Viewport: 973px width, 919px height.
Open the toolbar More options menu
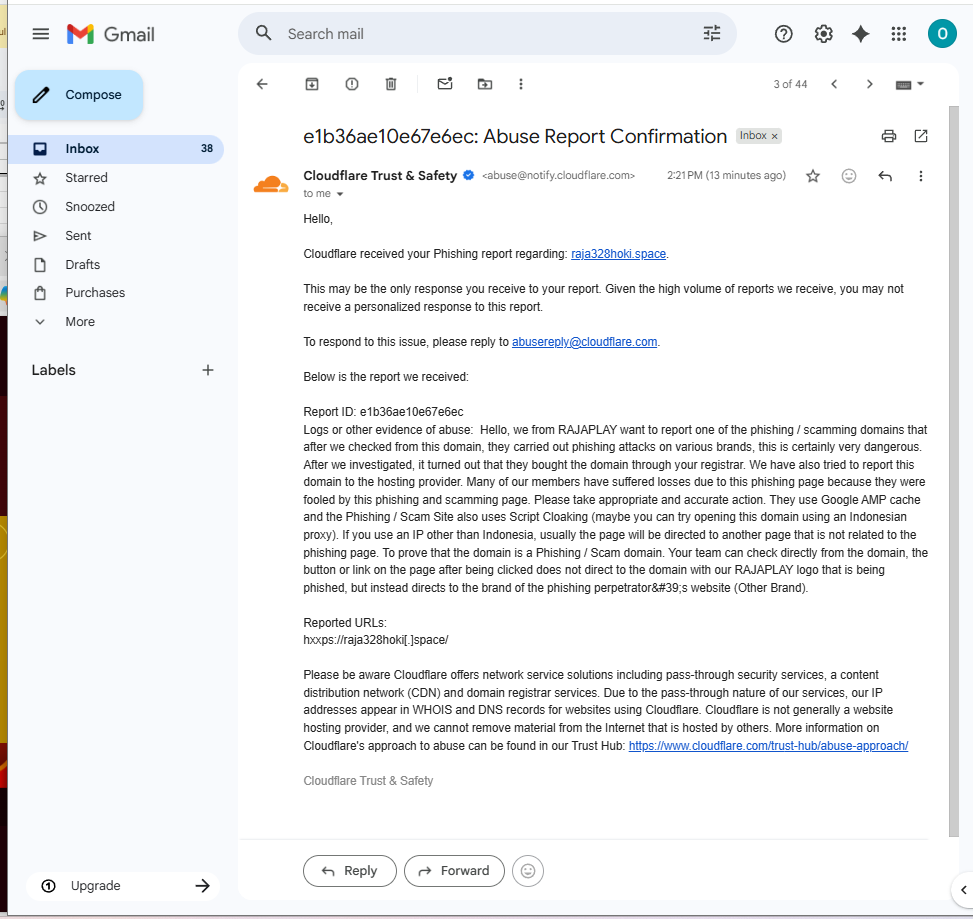[x=521, y=84]
